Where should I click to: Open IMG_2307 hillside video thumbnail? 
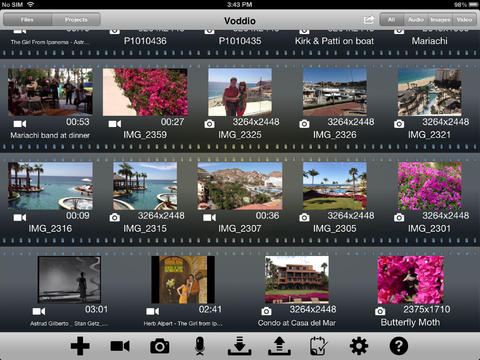pos(240,186)
